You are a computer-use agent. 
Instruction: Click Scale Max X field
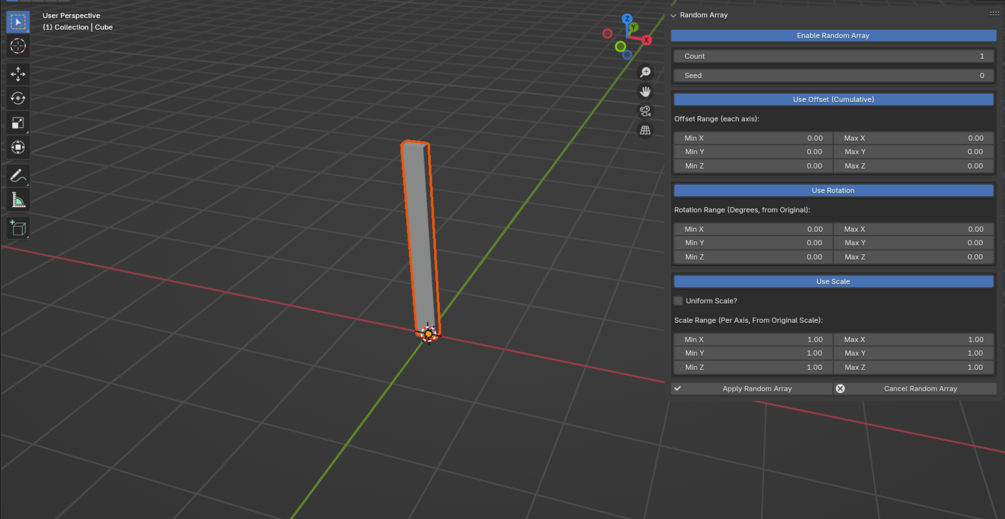pos(913,339)
